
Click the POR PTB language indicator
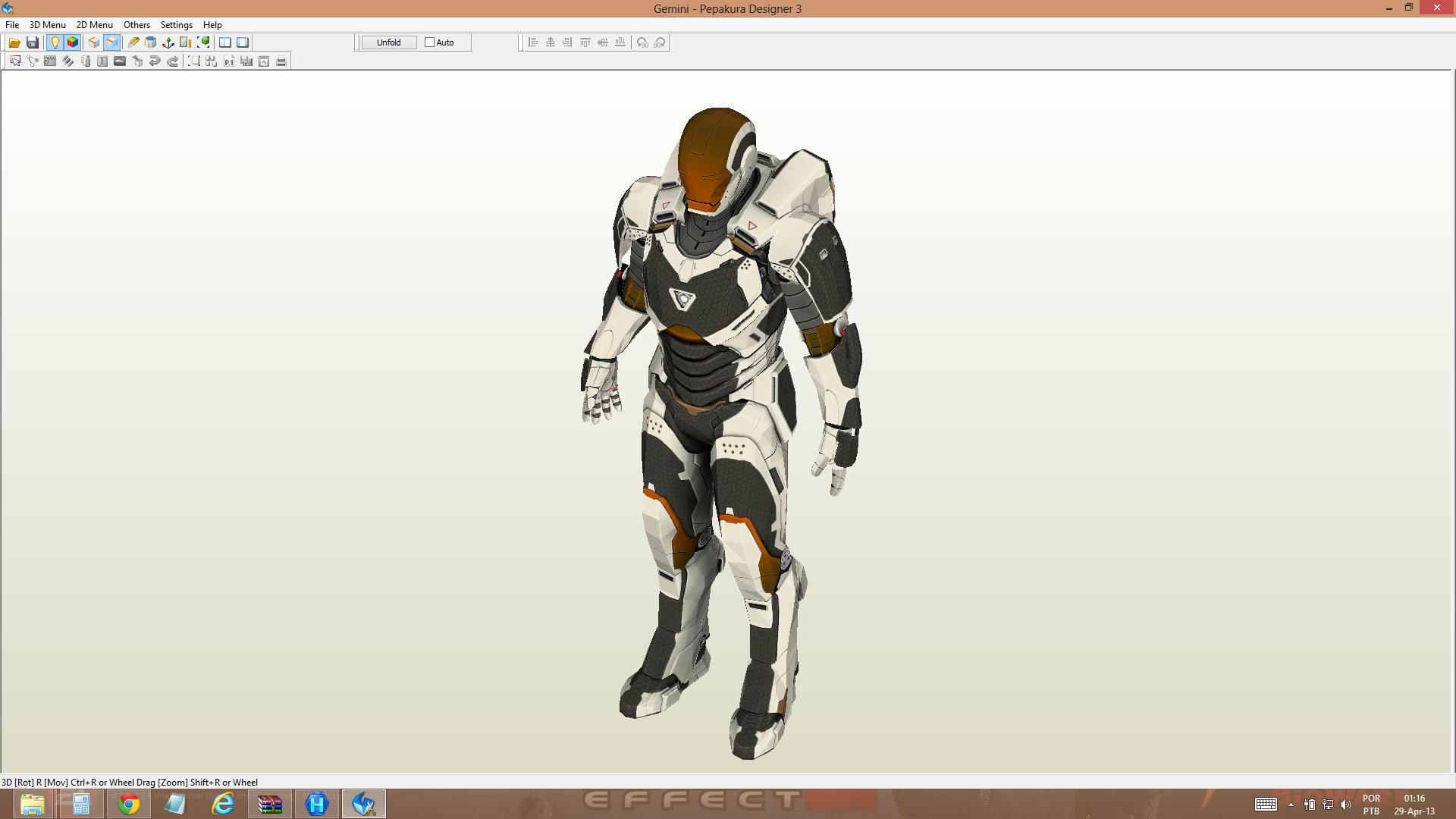(x=1371, y=805)
